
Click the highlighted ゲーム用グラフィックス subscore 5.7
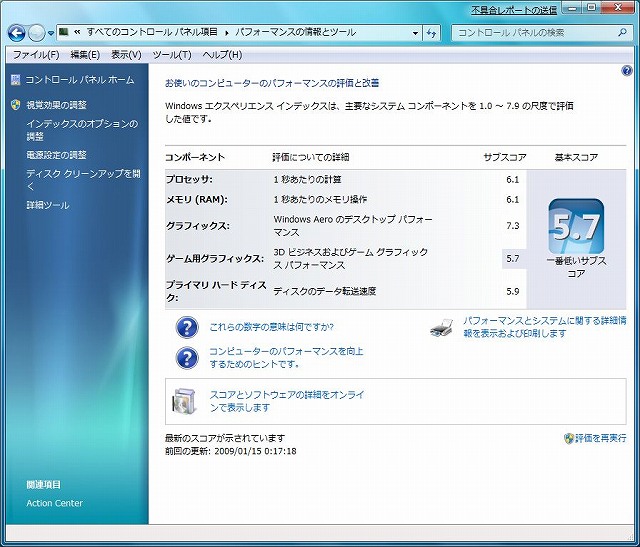pyautogui.click(x=513, y=258)
